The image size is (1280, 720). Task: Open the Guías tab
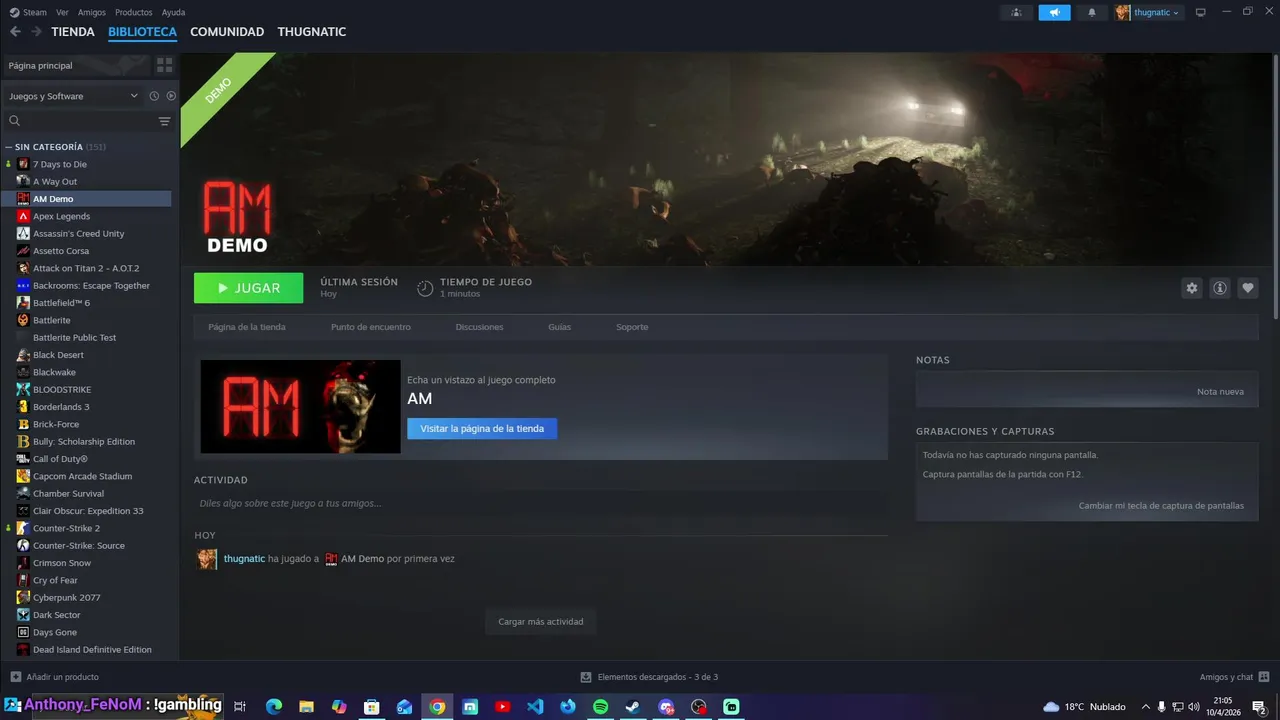(x=560, y=327)
